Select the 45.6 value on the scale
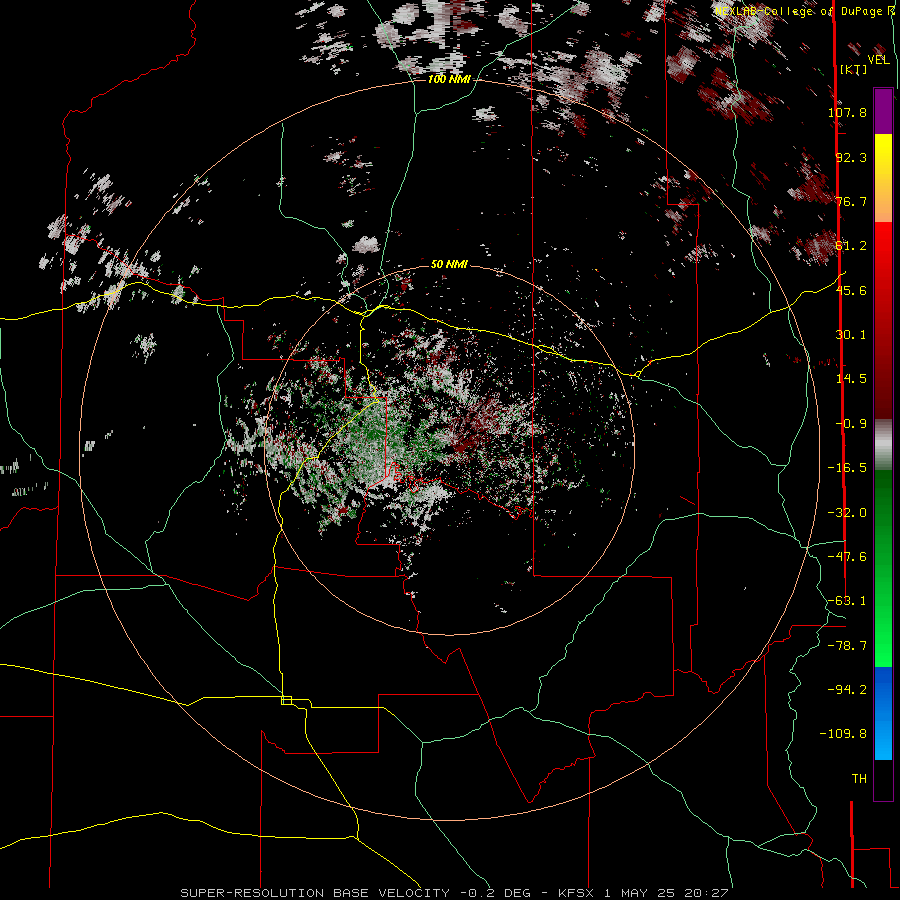 click(851, 290)
